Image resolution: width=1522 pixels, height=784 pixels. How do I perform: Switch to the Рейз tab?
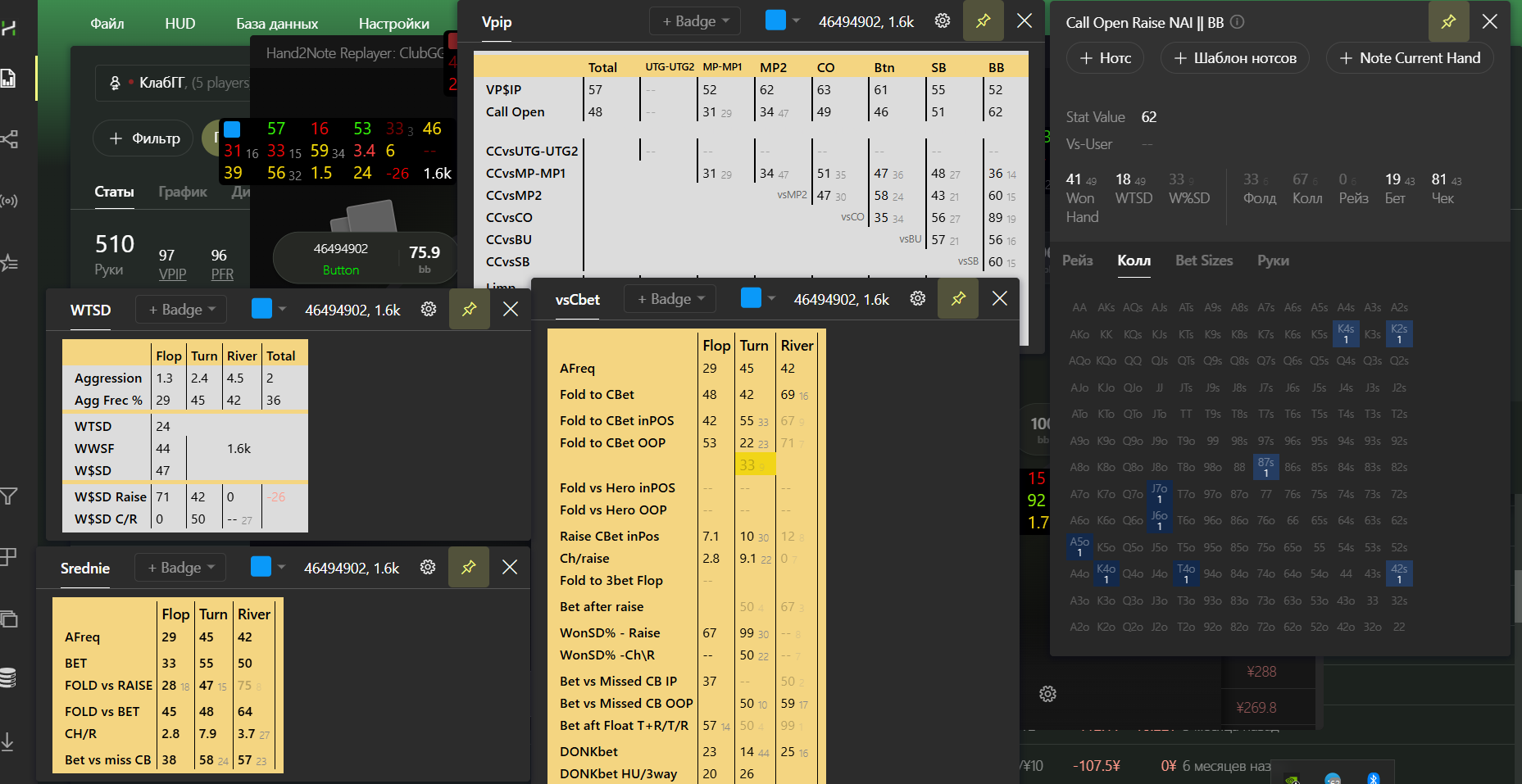click(1078, 261)
